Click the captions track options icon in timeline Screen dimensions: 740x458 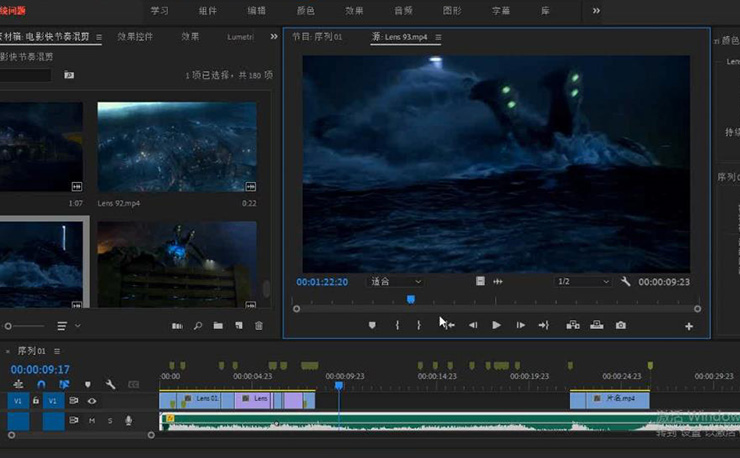134,384
